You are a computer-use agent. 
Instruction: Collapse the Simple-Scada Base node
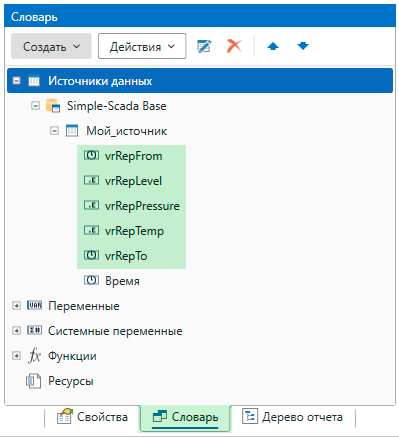coord(35,106)
